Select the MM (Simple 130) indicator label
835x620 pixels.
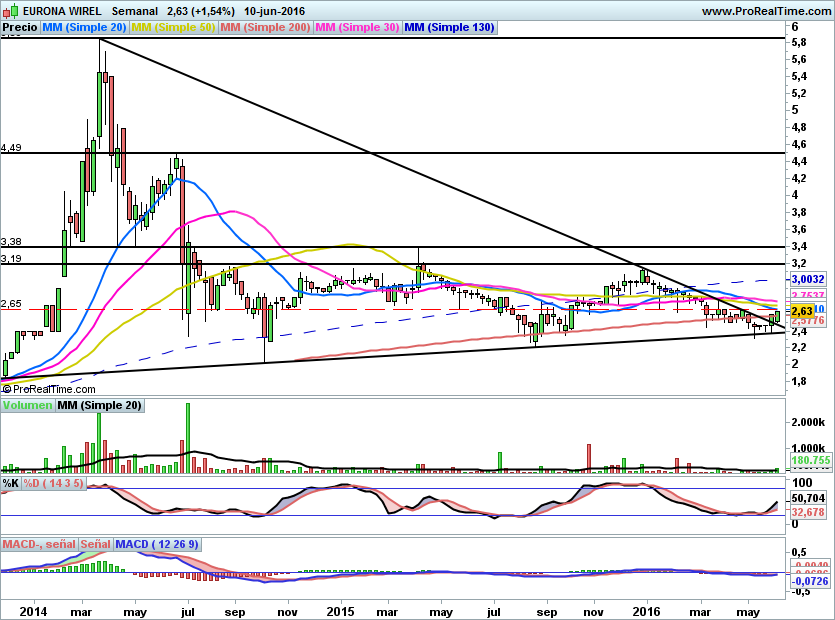coord(449,28)
